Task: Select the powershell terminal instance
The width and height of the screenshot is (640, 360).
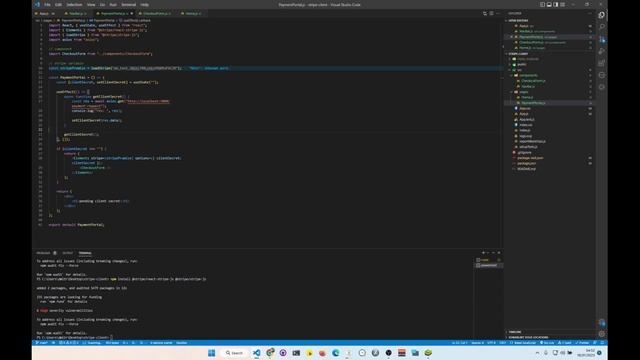Action: pyautogui.click(x=489, y=266)
